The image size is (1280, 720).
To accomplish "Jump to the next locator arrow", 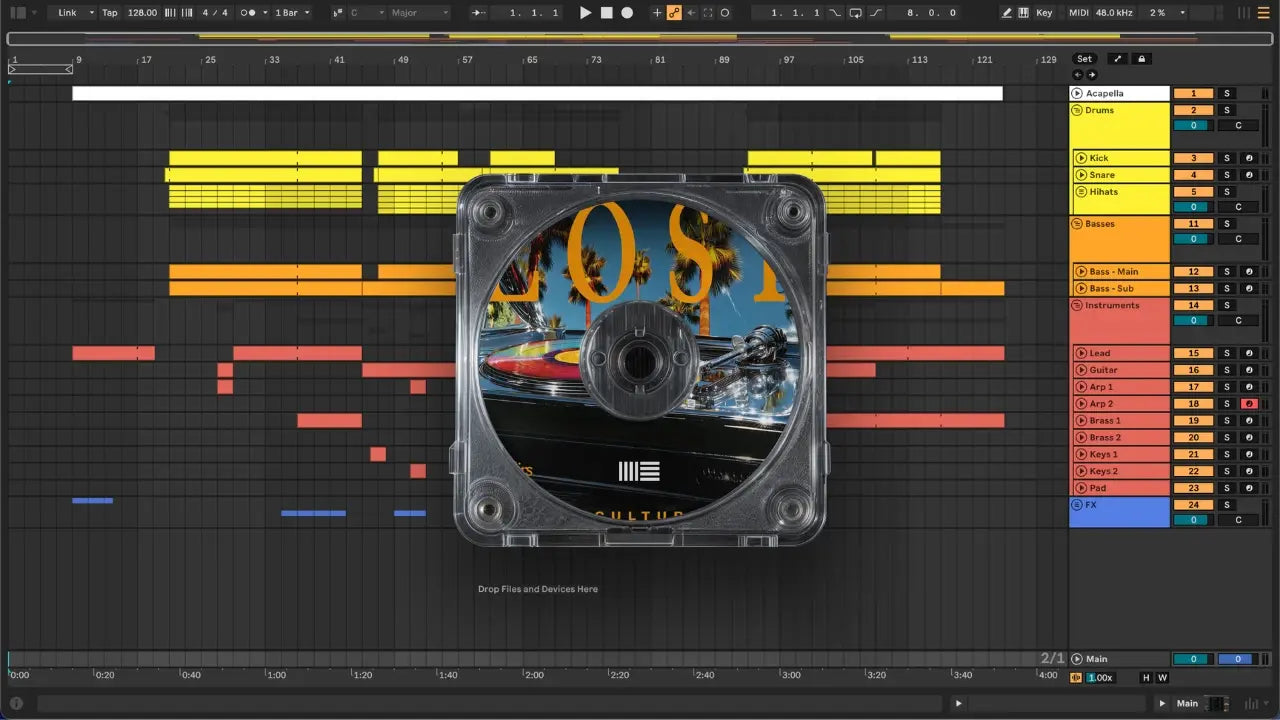I will 1091,75.
